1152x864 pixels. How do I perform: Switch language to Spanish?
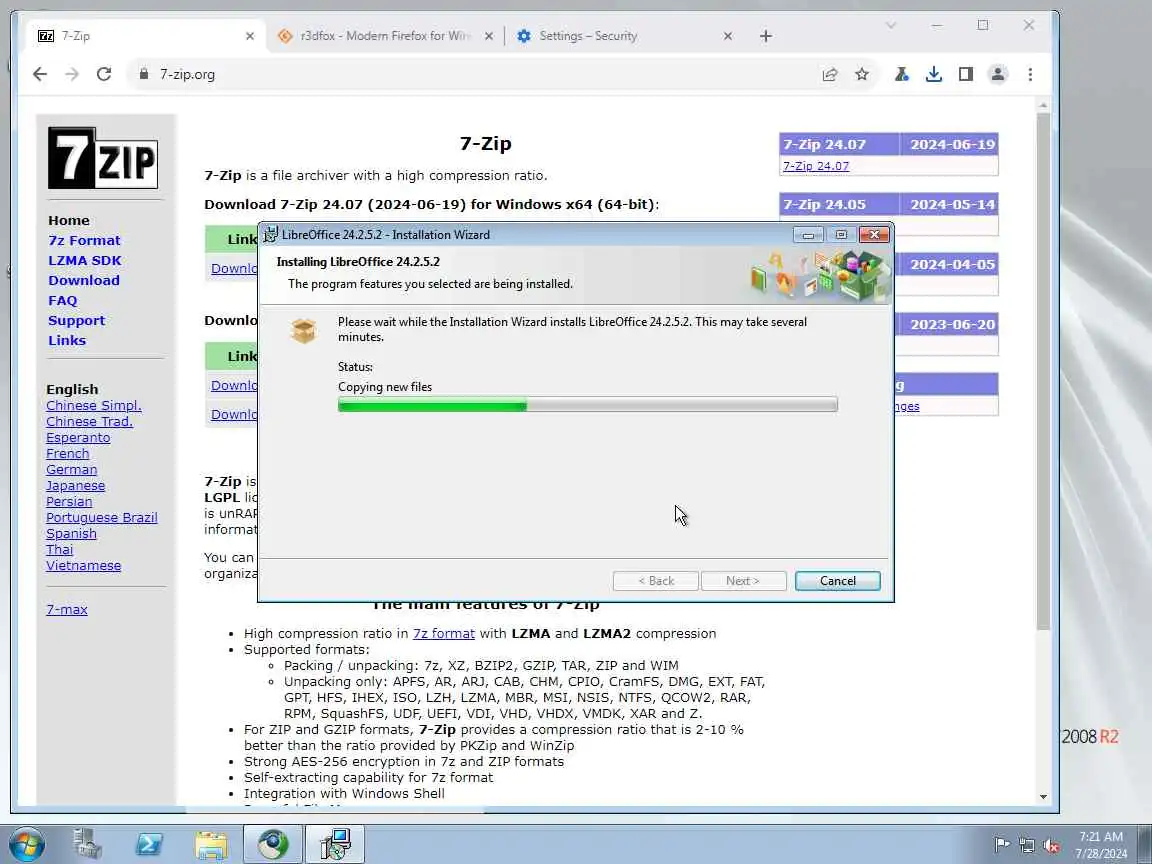click(71, 534)
